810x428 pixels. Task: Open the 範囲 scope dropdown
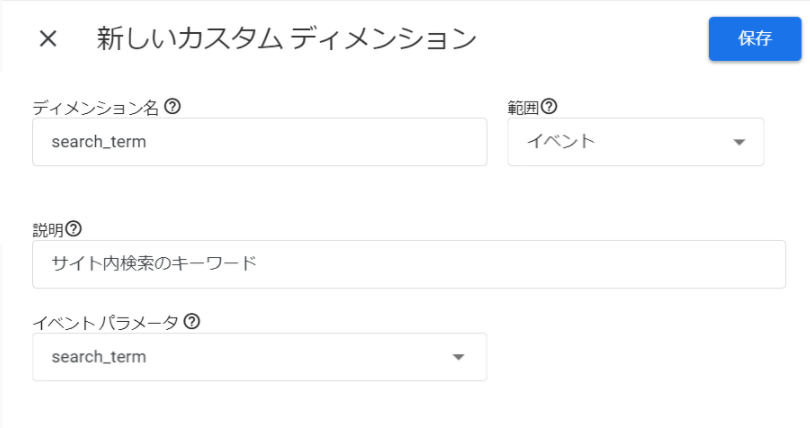point(635,142)
